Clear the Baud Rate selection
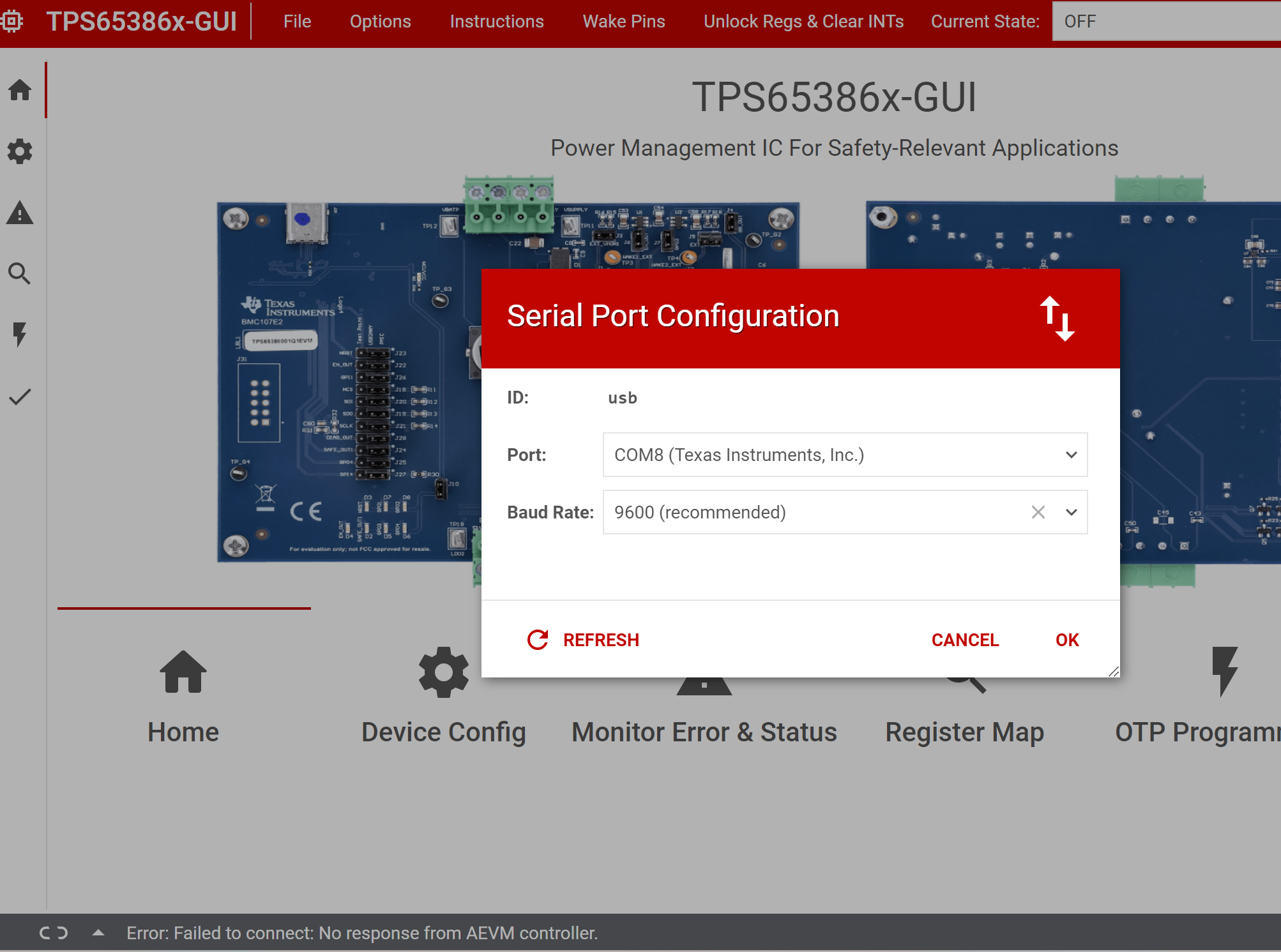The height and width of the screenshot is (952, 1281). pos(1038,512)
